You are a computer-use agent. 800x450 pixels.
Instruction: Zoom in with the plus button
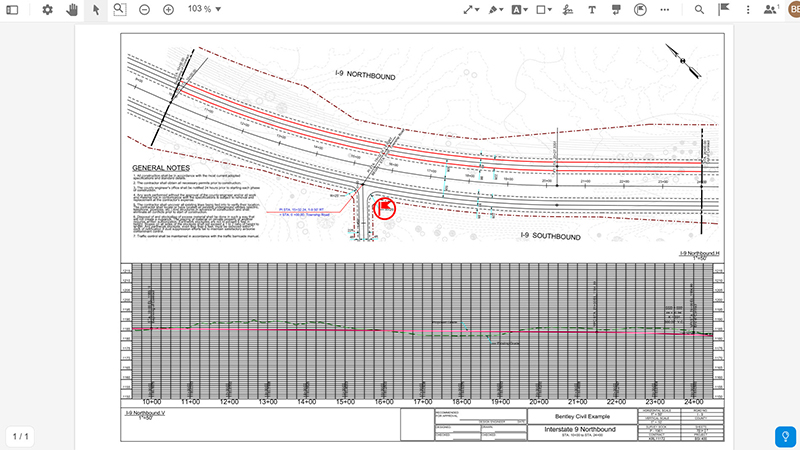[x=168, y=10]
